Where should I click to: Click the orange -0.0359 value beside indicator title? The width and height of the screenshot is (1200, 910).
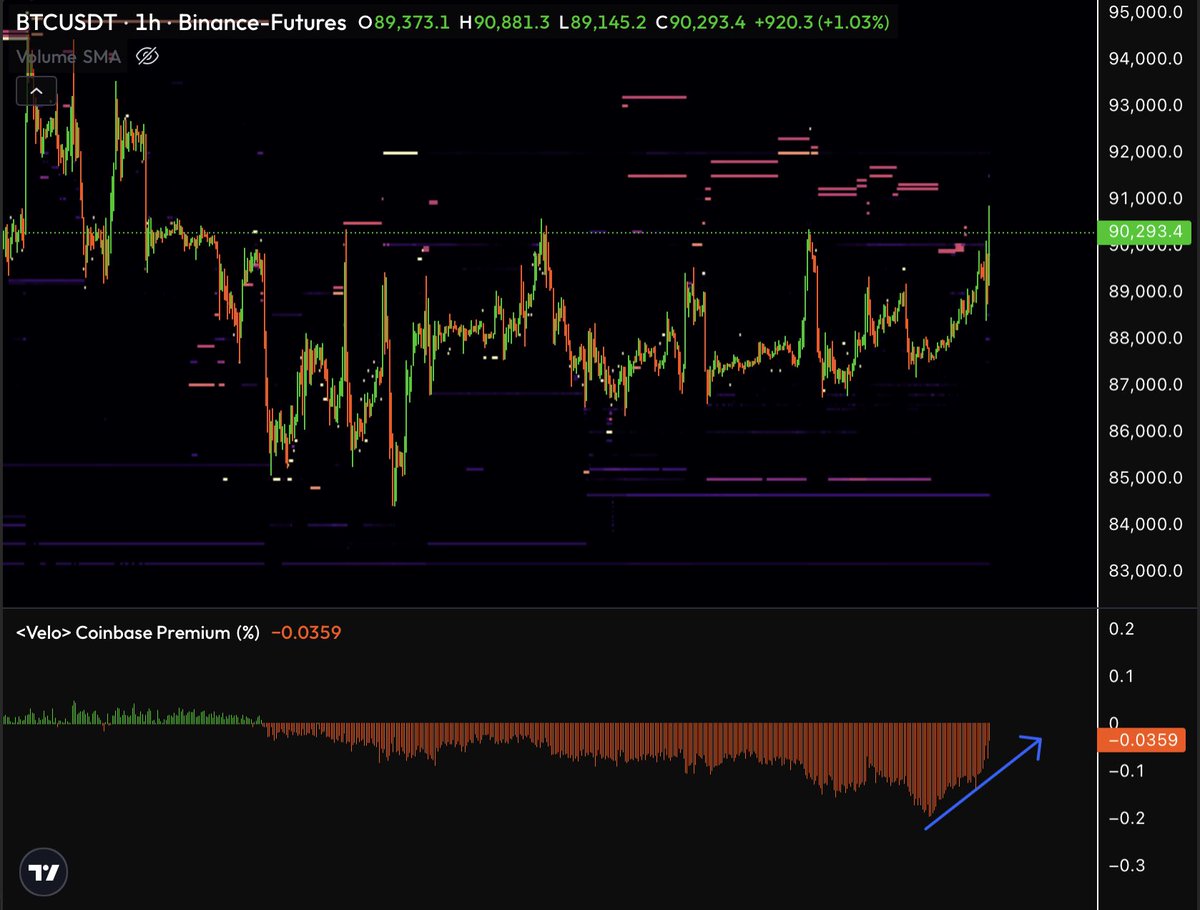[x=306, y=632]
